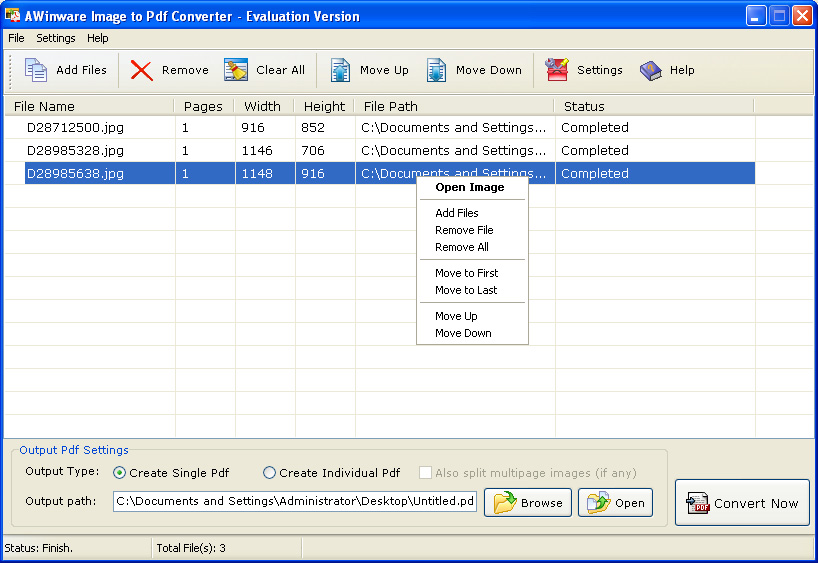Select Remove All in the context menu
The height and width of the screenshot is (563, 818).
click(x=461, y=247)
